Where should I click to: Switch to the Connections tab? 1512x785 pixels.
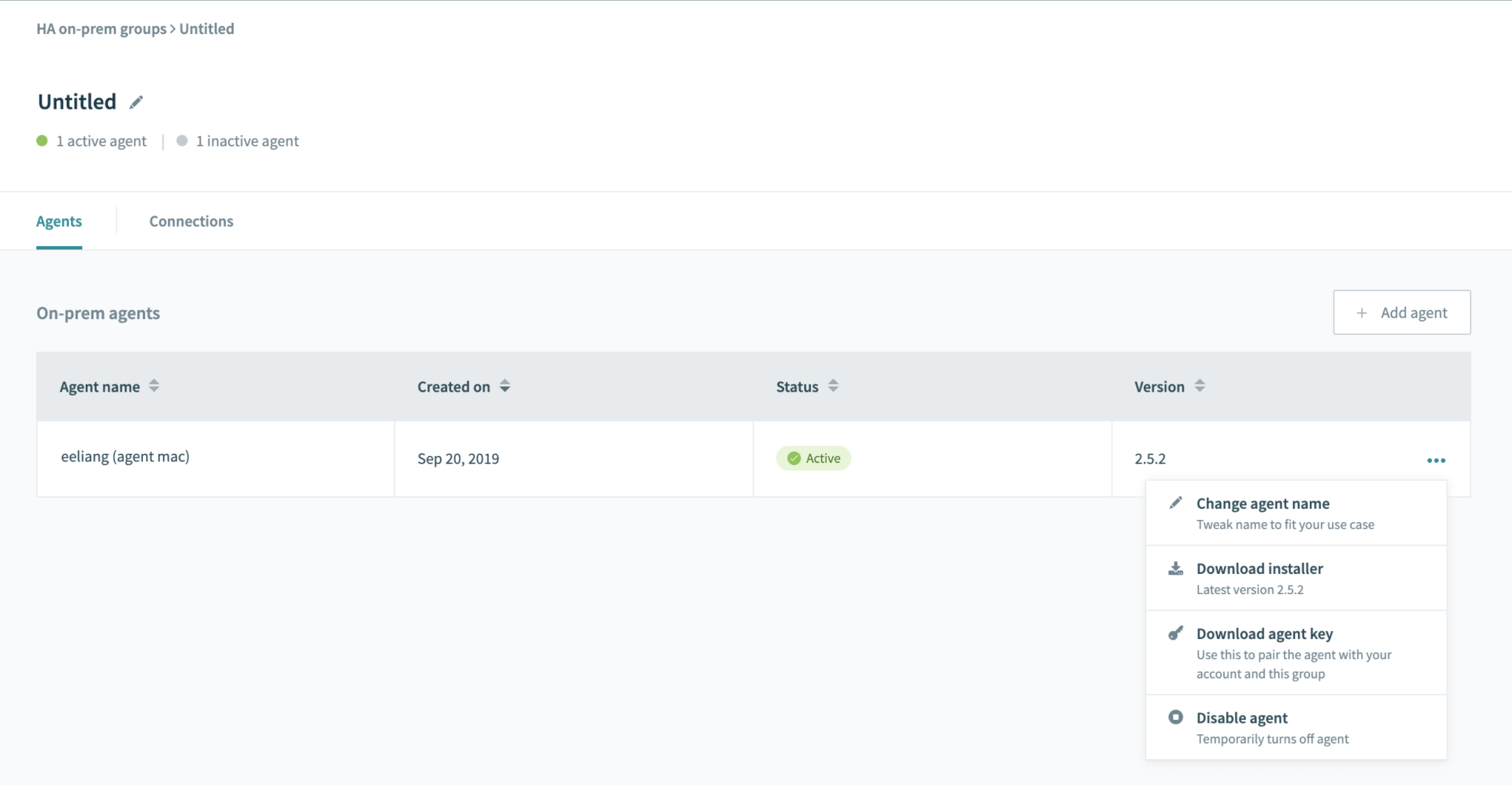coord(191,221)
